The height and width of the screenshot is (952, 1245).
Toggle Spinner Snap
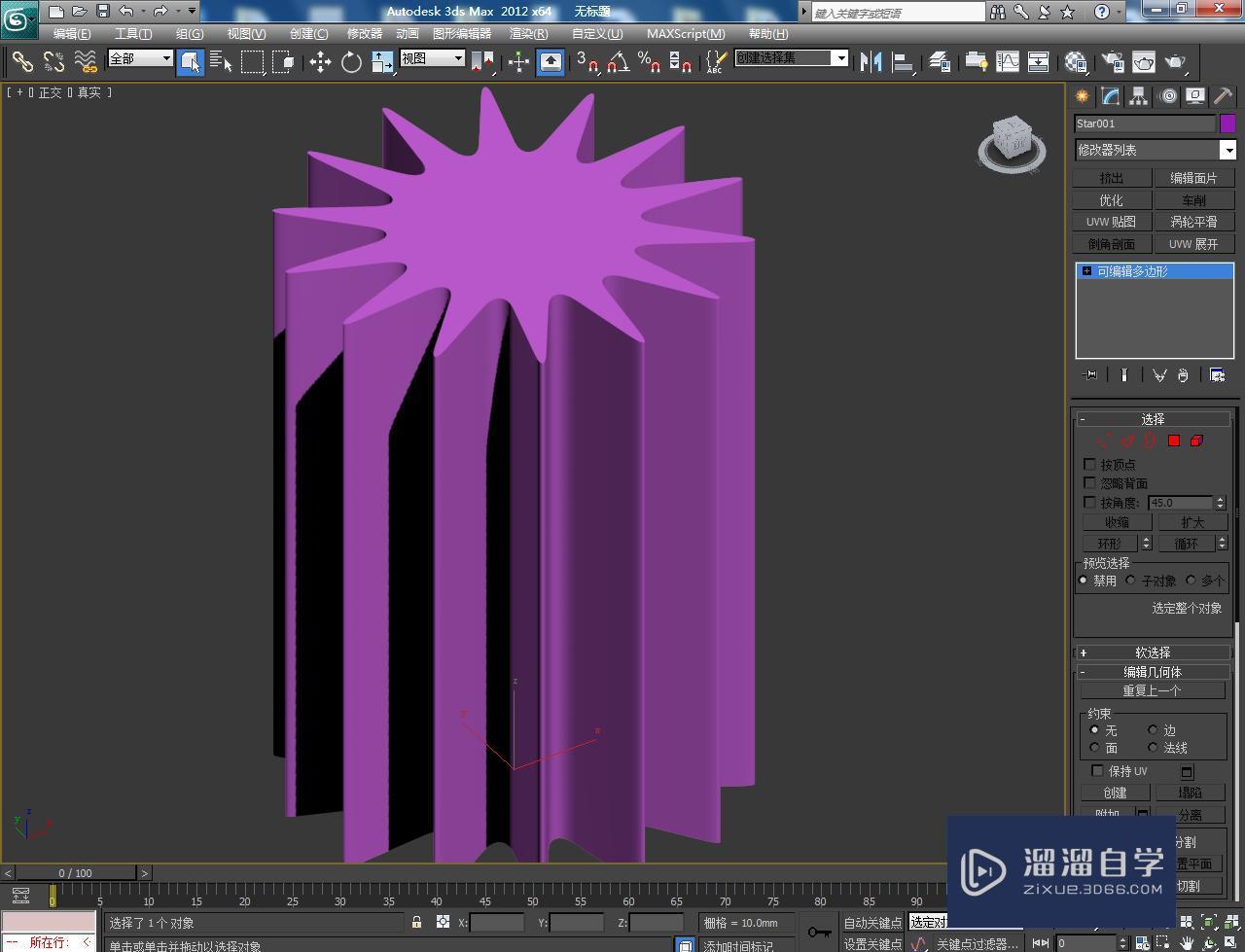(680, 62)
